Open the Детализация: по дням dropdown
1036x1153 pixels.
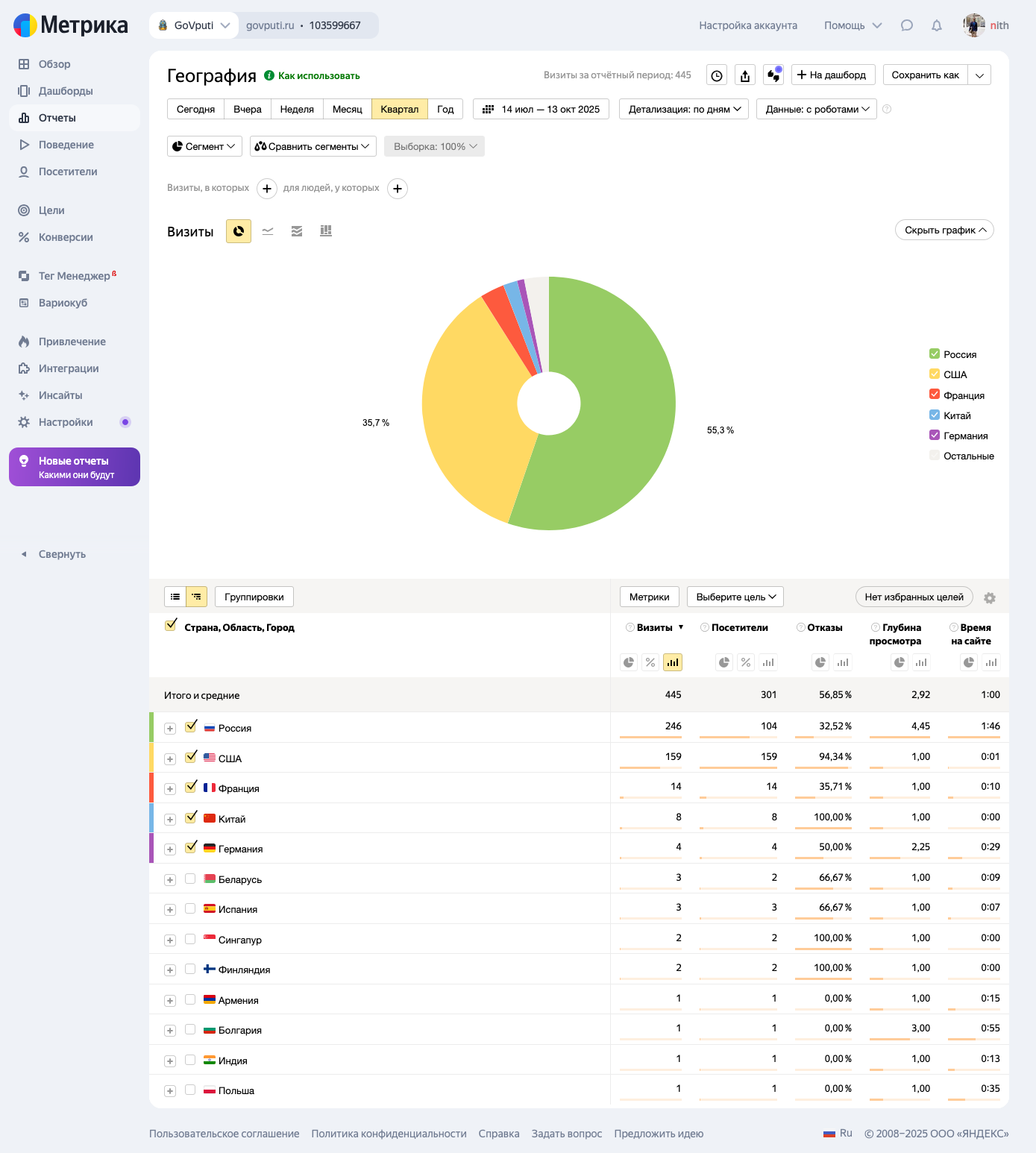[684, 109]
